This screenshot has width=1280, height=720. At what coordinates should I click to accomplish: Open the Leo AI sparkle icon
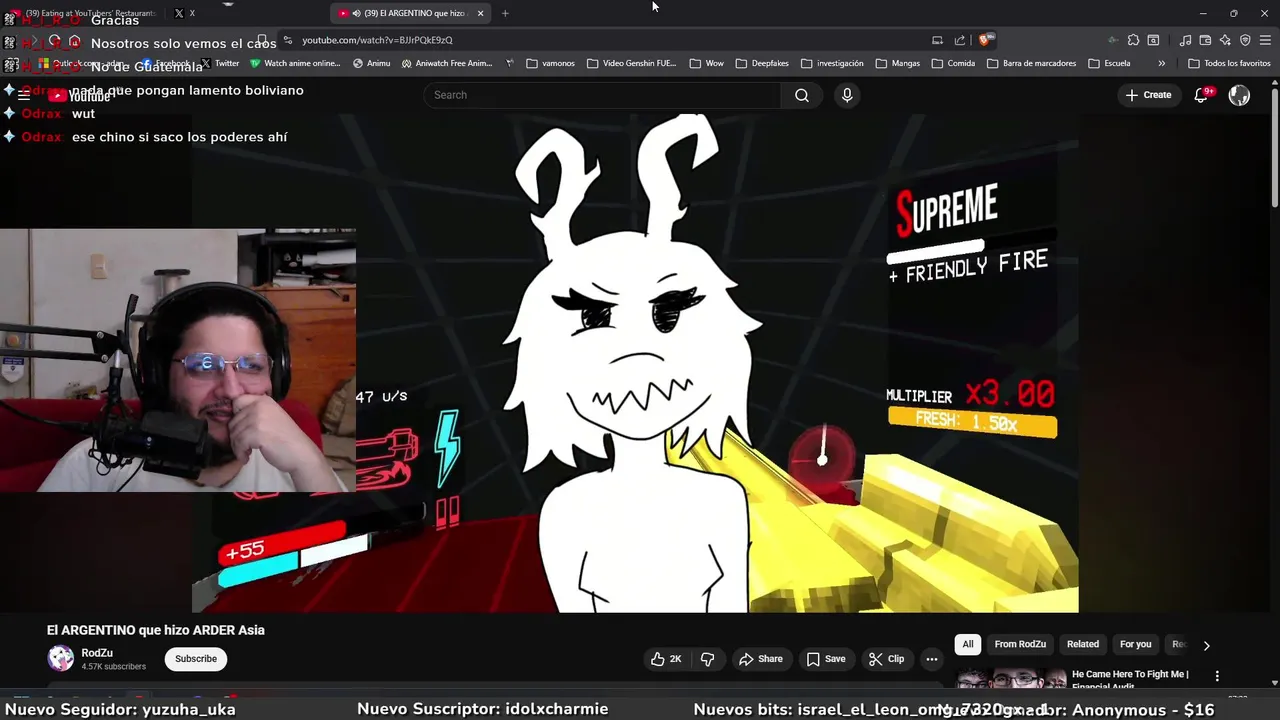coord(1225,40)
